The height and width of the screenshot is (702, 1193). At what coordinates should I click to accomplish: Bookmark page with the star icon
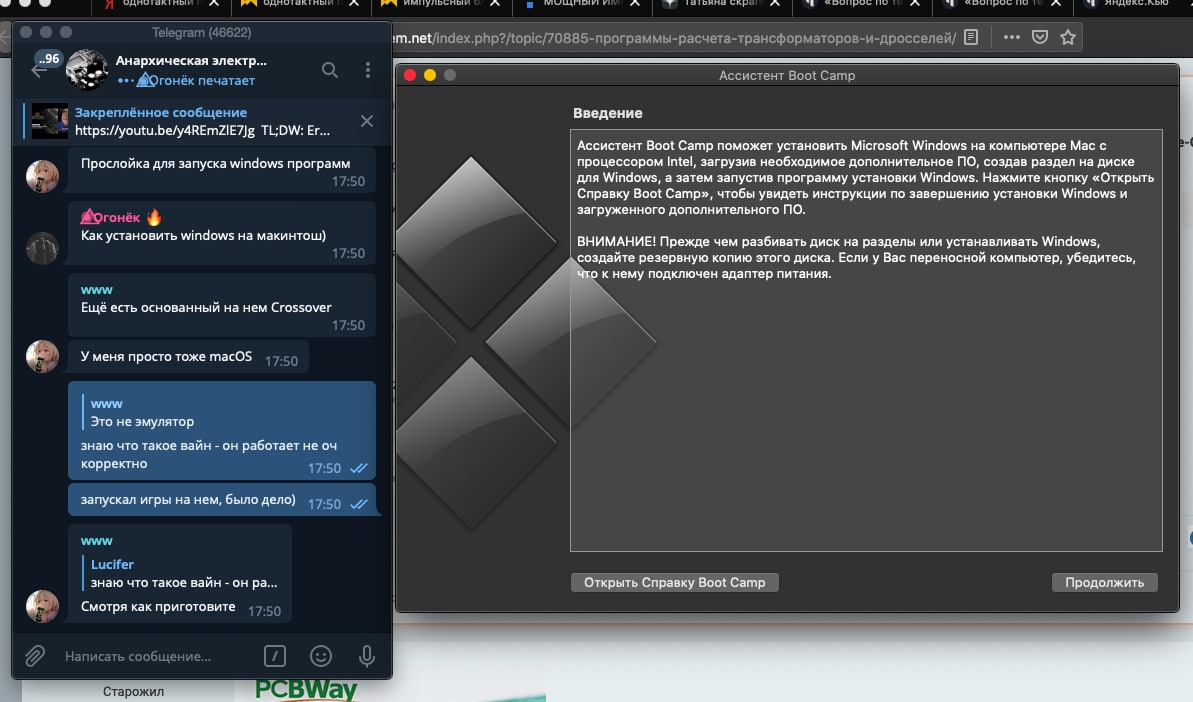pyautogui.click(x=1068, y=37)
